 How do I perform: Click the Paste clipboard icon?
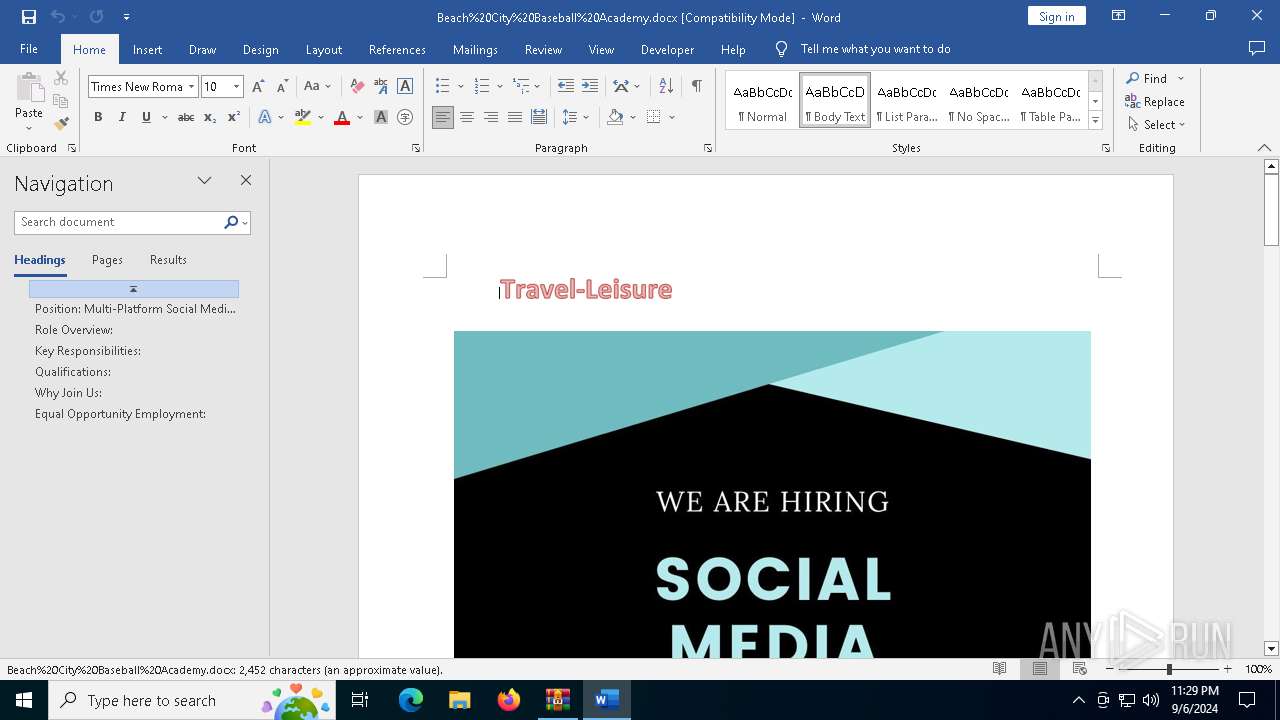29,88
